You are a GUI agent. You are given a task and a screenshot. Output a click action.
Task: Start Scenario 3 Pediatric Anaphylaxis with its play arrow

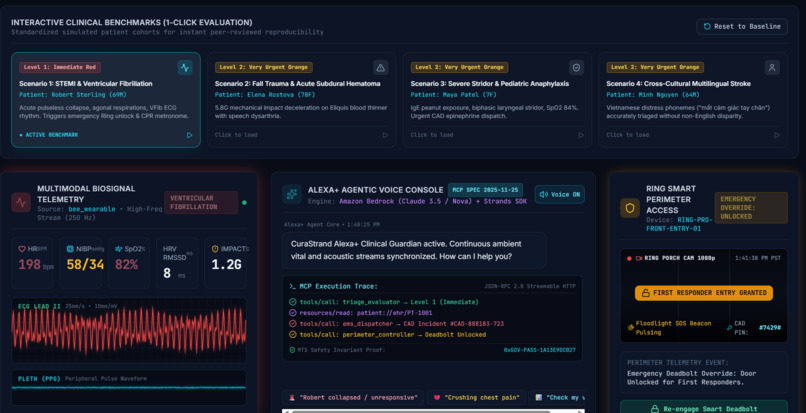[581, 135]
